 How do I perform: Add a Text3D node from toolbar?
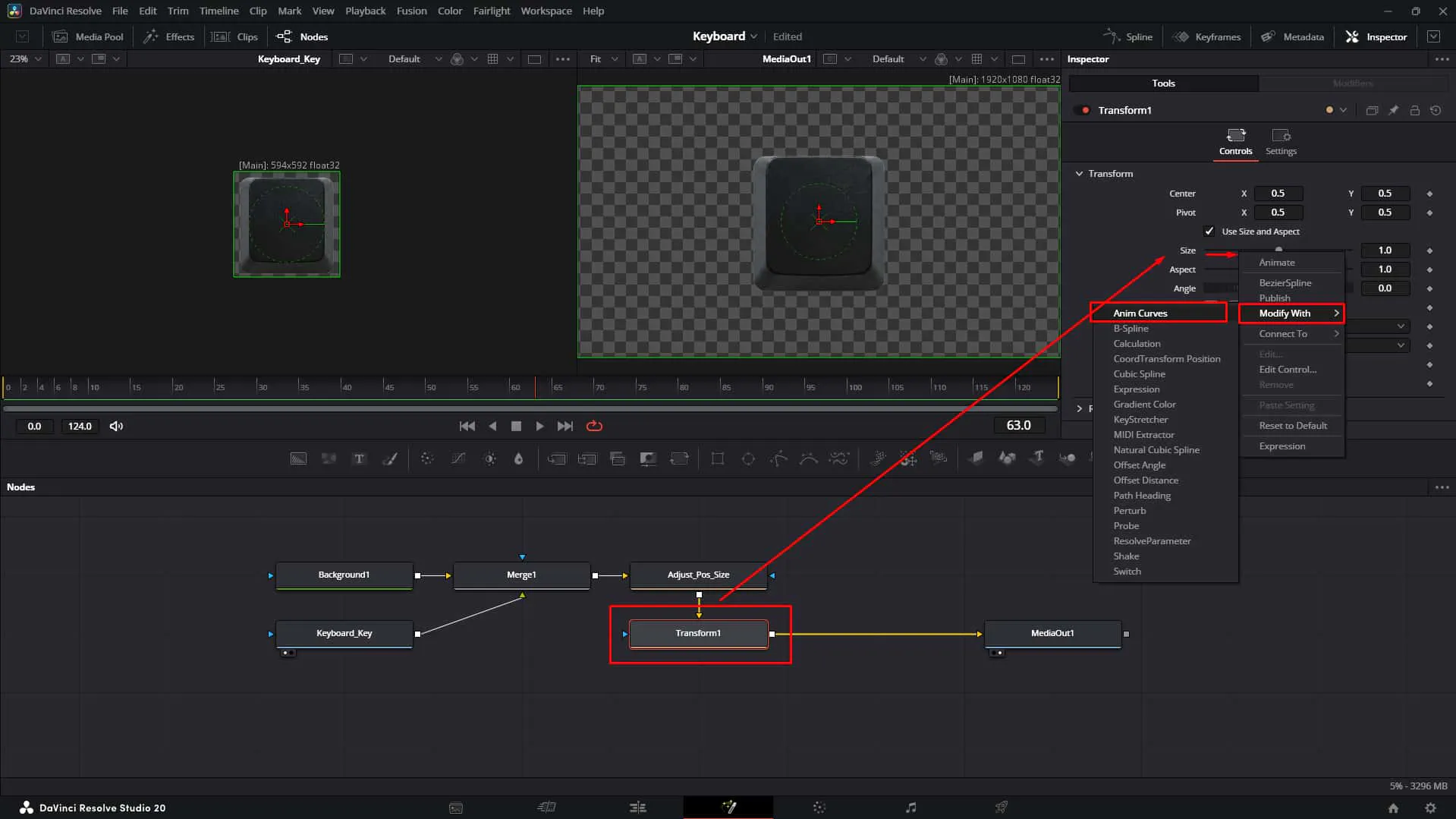coord(1037,458)
